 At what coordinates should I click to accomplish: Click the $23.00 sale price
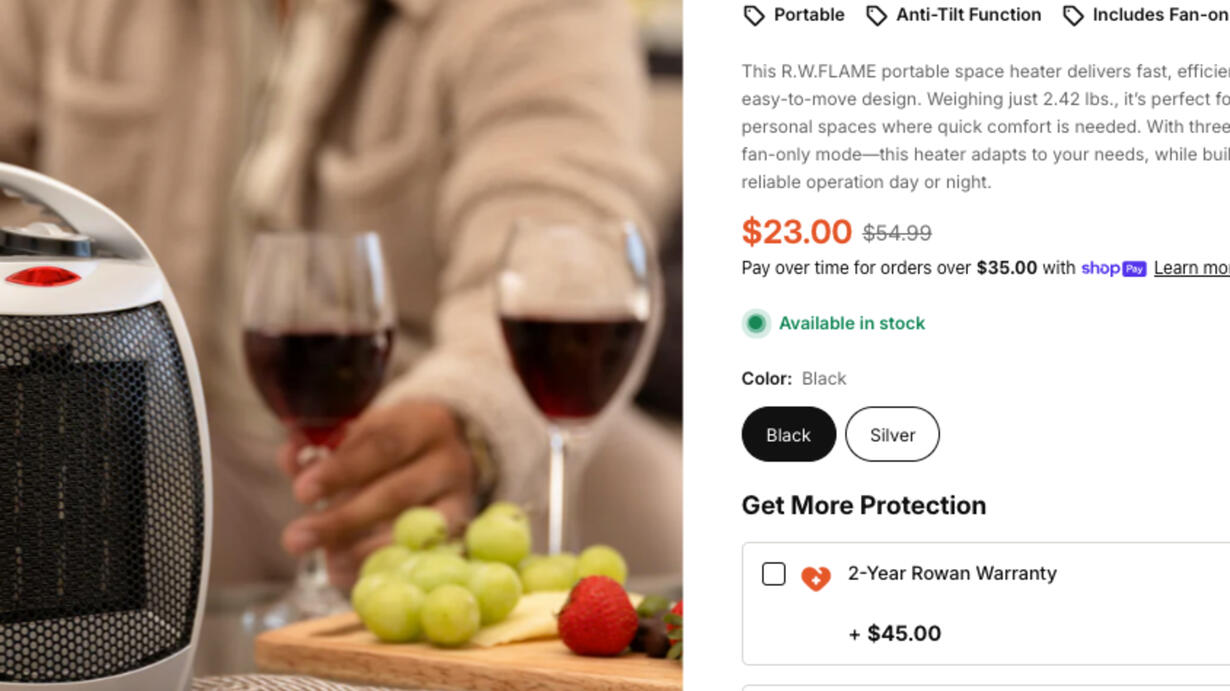796,232
